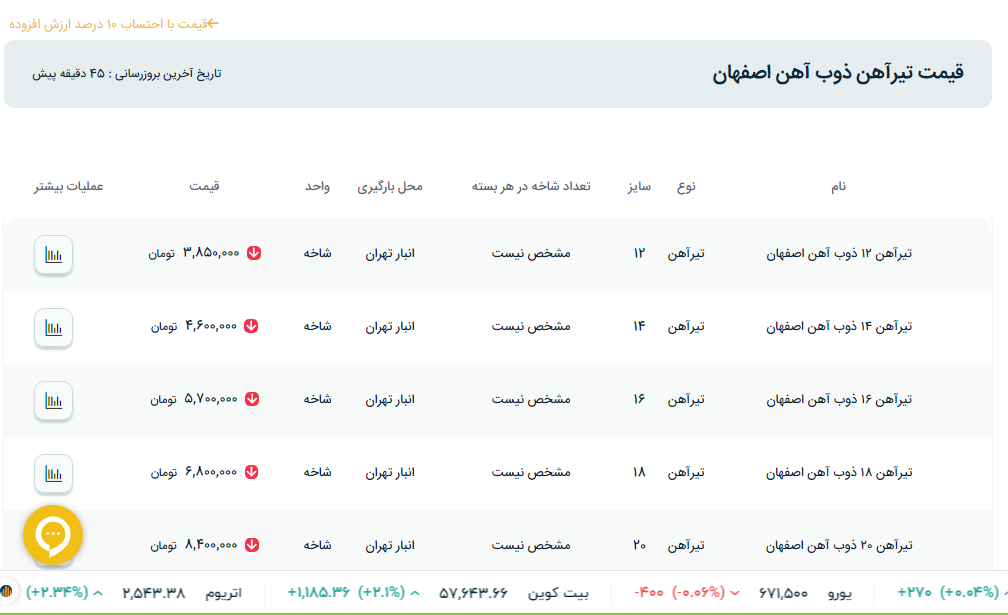Select اتریوم in the bottom ticker
The width and height of the screenshot is (1008, 615).
point(223,592)
